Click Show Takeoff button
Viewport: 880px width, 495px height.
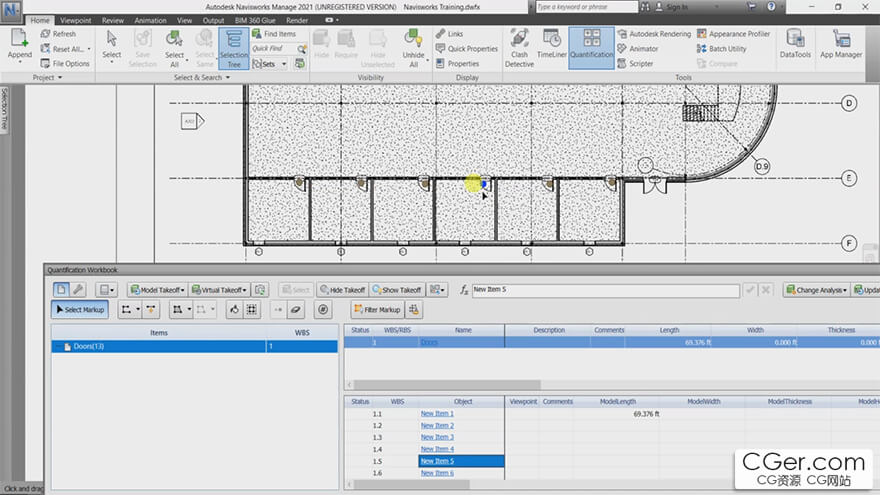(396, 290)
